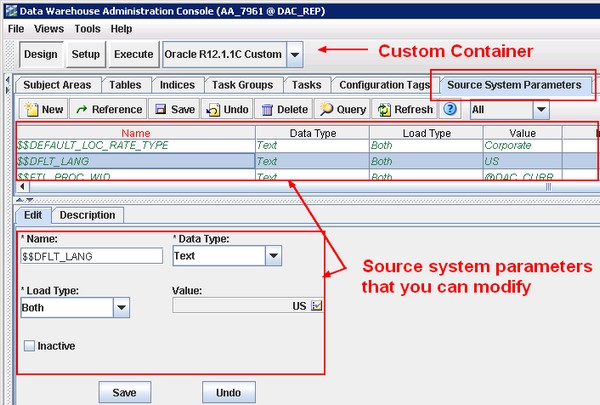Click the Reference toolbar button
The height and width of the screenshot is (405, 600).
[109, 109]
